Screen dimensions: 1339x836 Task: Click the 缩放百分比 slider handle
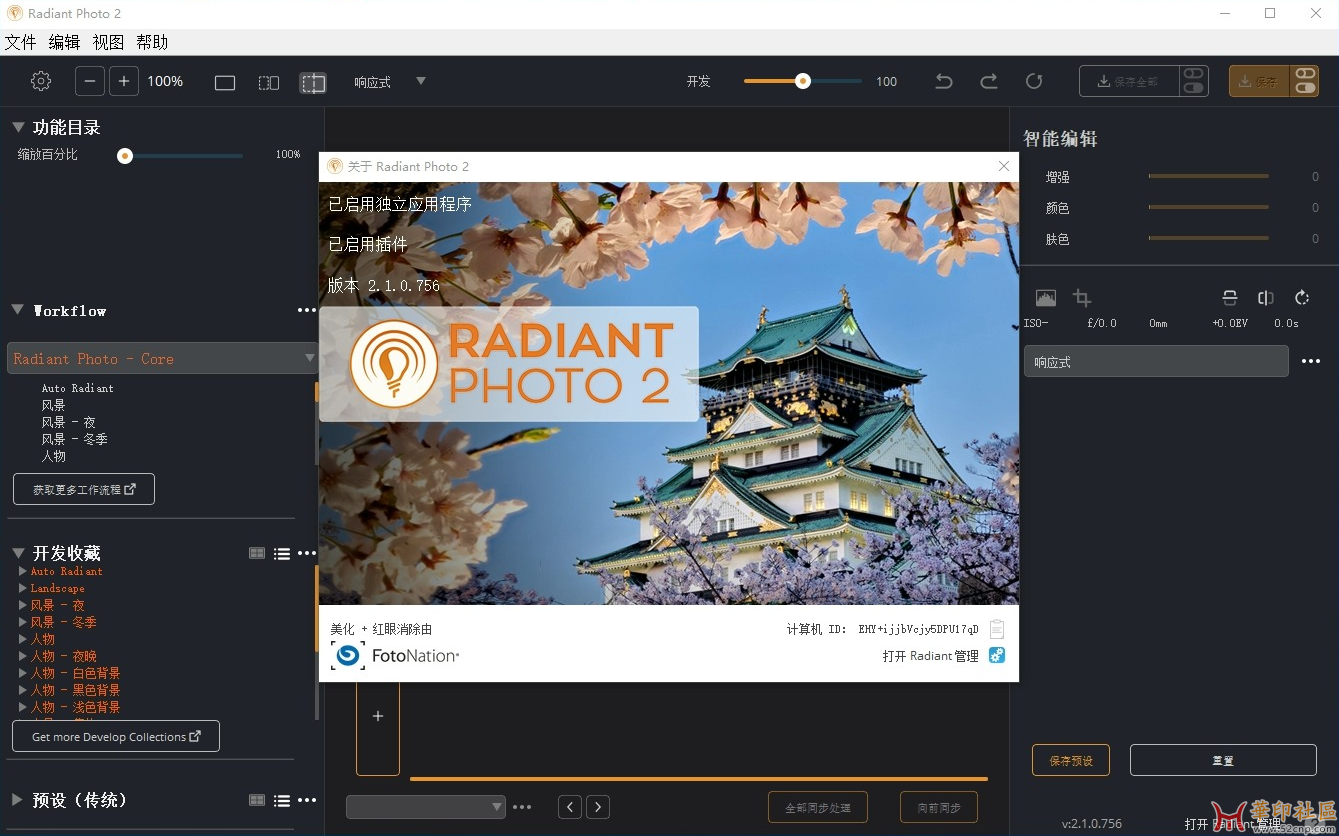pos(125,155)
